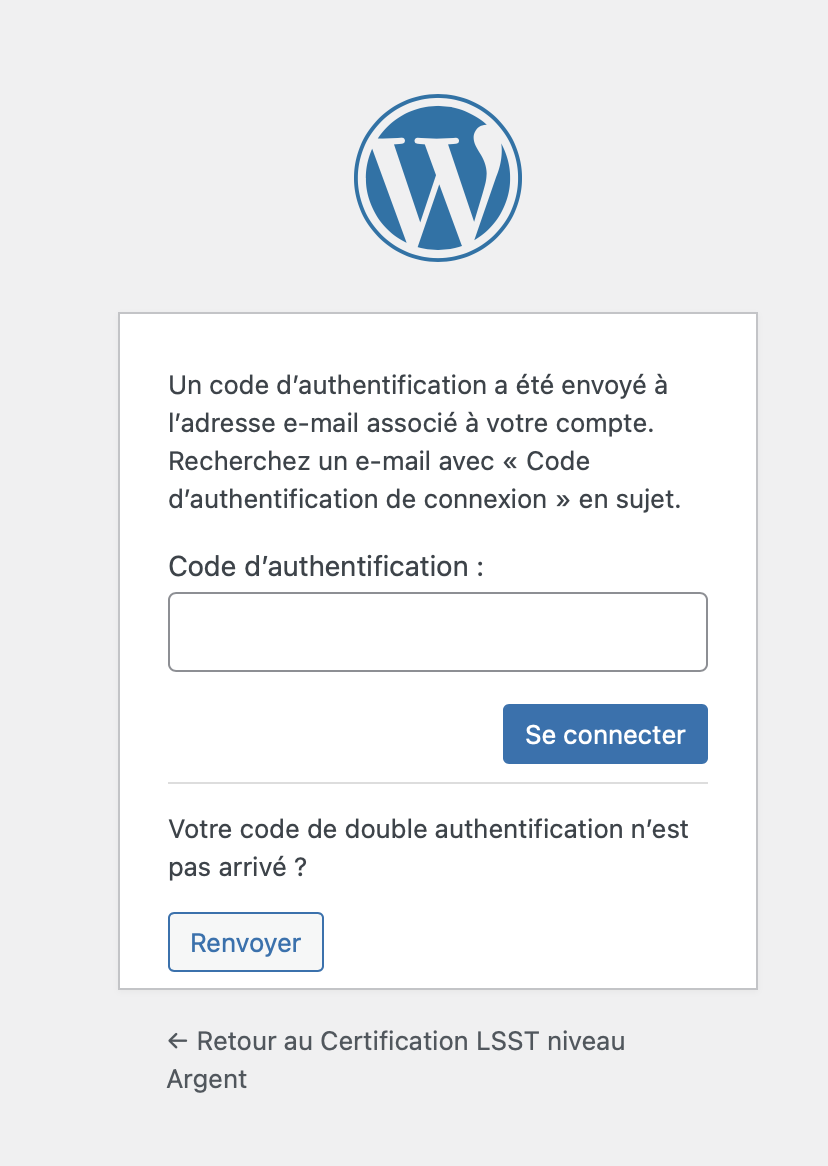Click the left arrow before Retour
The width and height of the screenshot is (828, 1166).
178,1041
